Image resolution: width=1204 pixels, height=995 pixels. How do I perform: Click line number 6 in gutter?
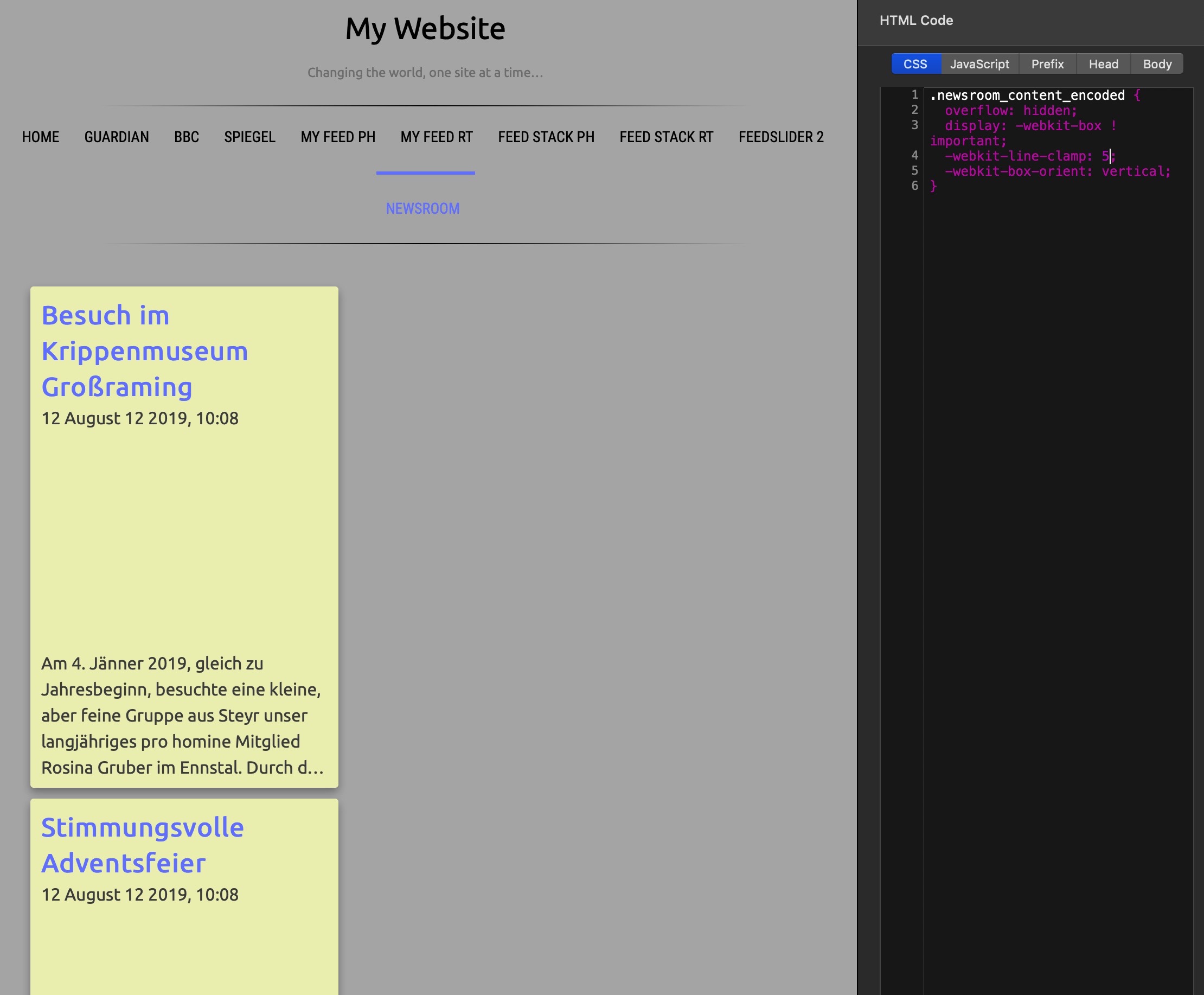point(914,186)
